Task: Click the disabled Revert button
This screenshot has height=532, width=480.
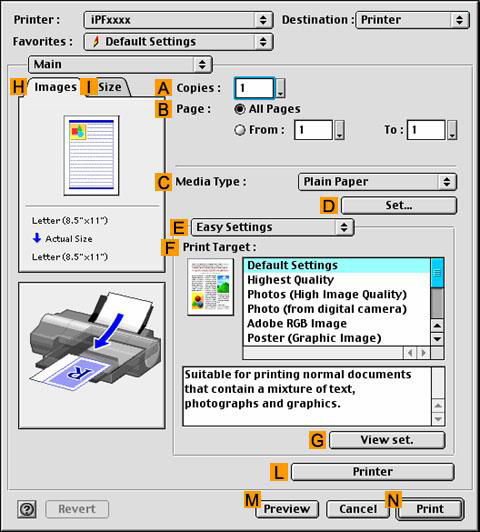Action: click(77, 509)
